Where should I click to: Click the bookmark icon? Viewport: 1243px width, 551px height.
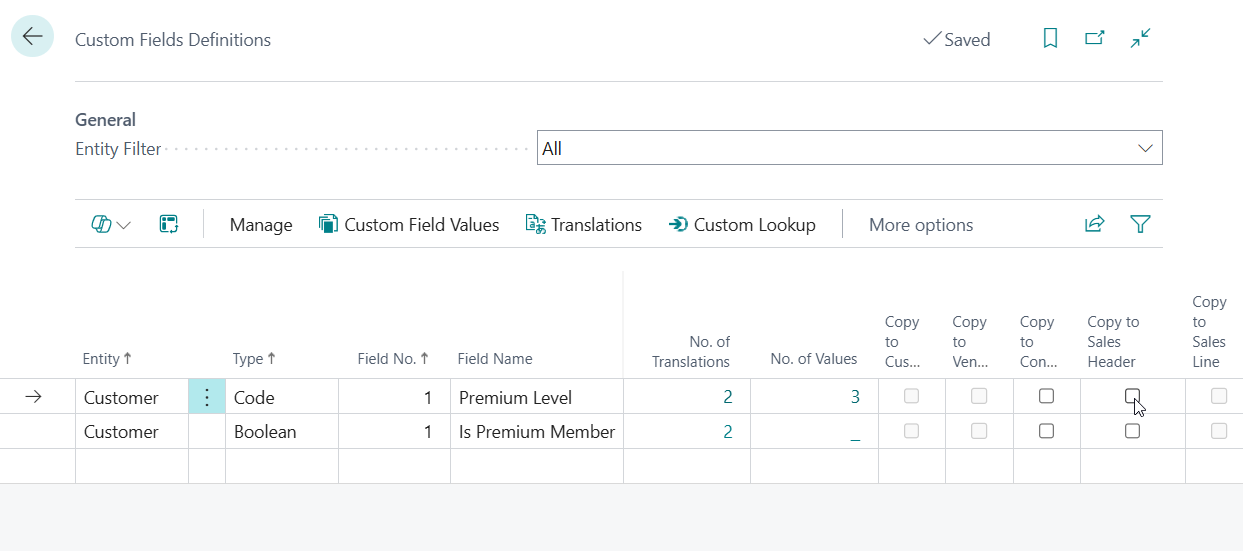coord(1050,39)
